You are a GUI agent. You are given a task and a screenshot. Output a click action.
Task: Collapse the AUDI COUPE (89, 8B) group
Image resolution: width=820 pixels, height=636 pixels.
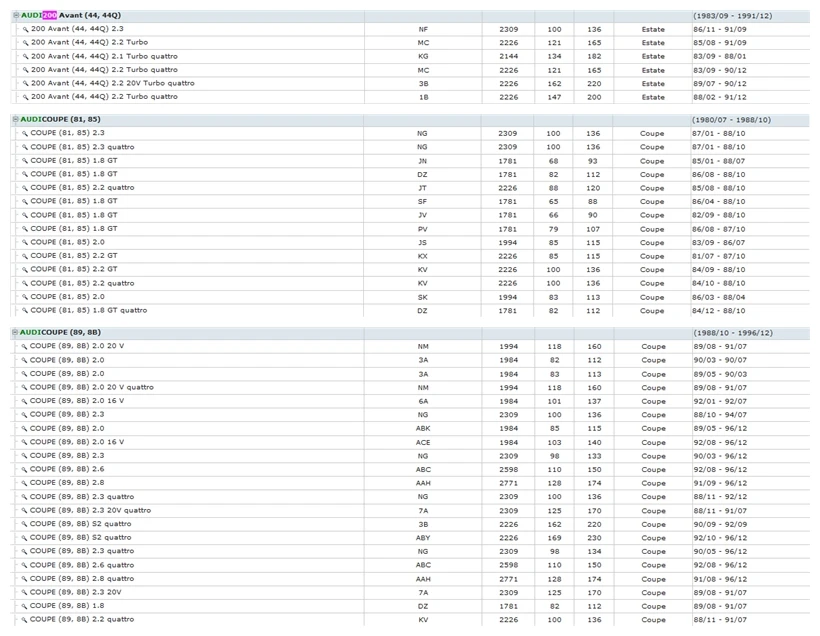tap(15, 333)
